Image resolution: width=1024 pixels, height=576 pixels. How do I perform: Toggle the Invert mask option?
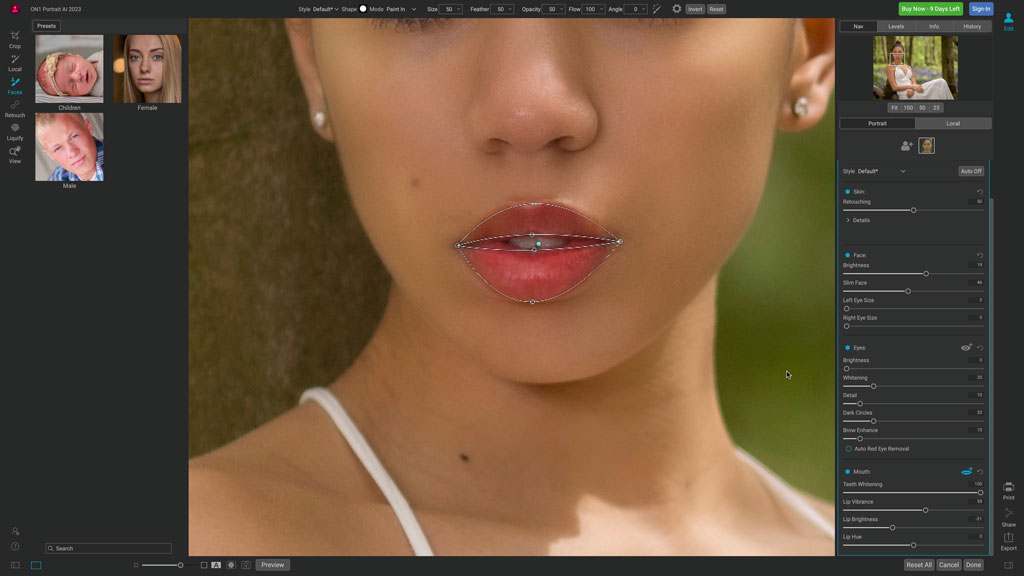(695, 9)
